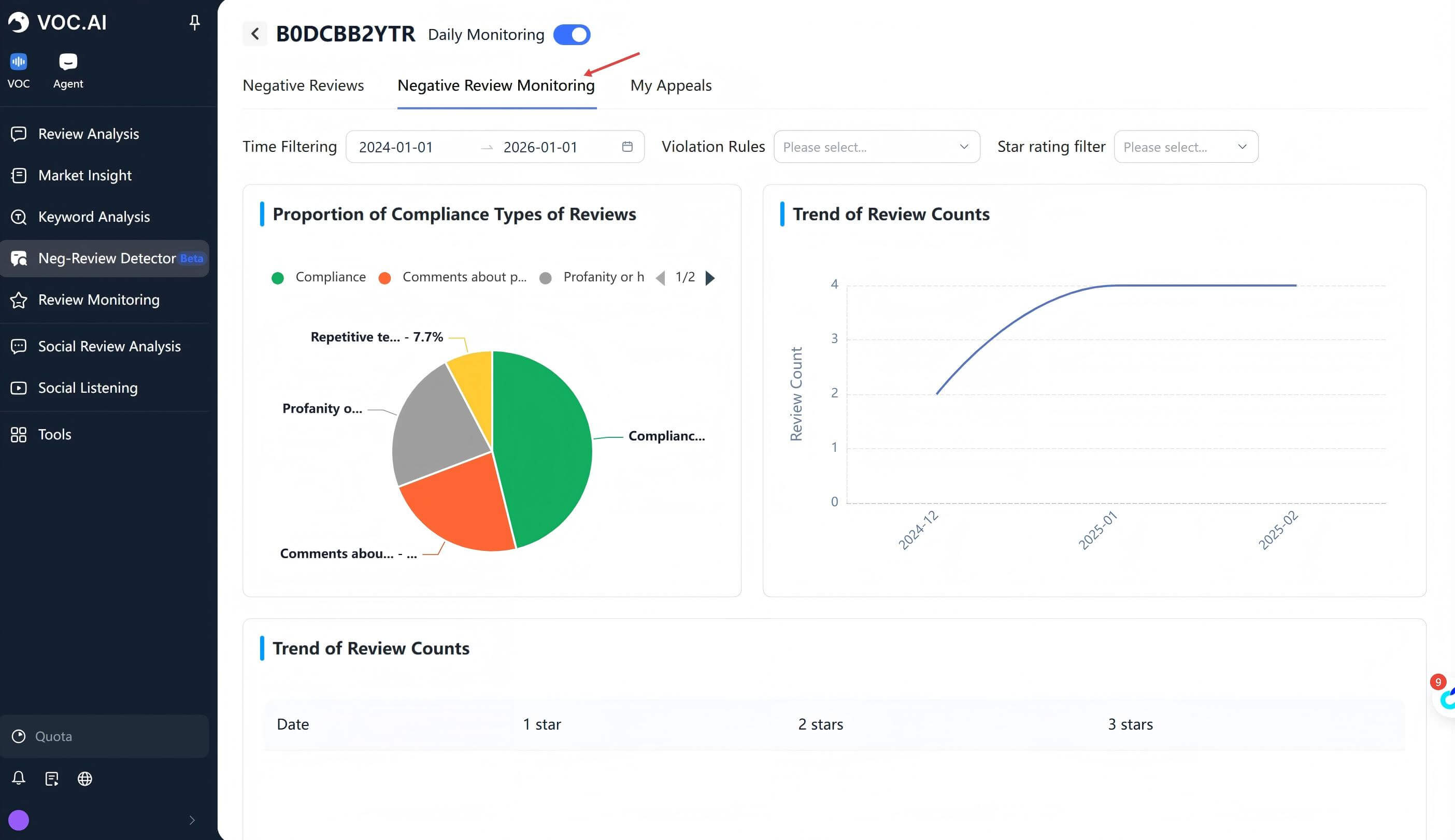Expand the user profile chevron
This screenshot has height=840, width=1455.
pyautogui.click(x=192, y=820)
